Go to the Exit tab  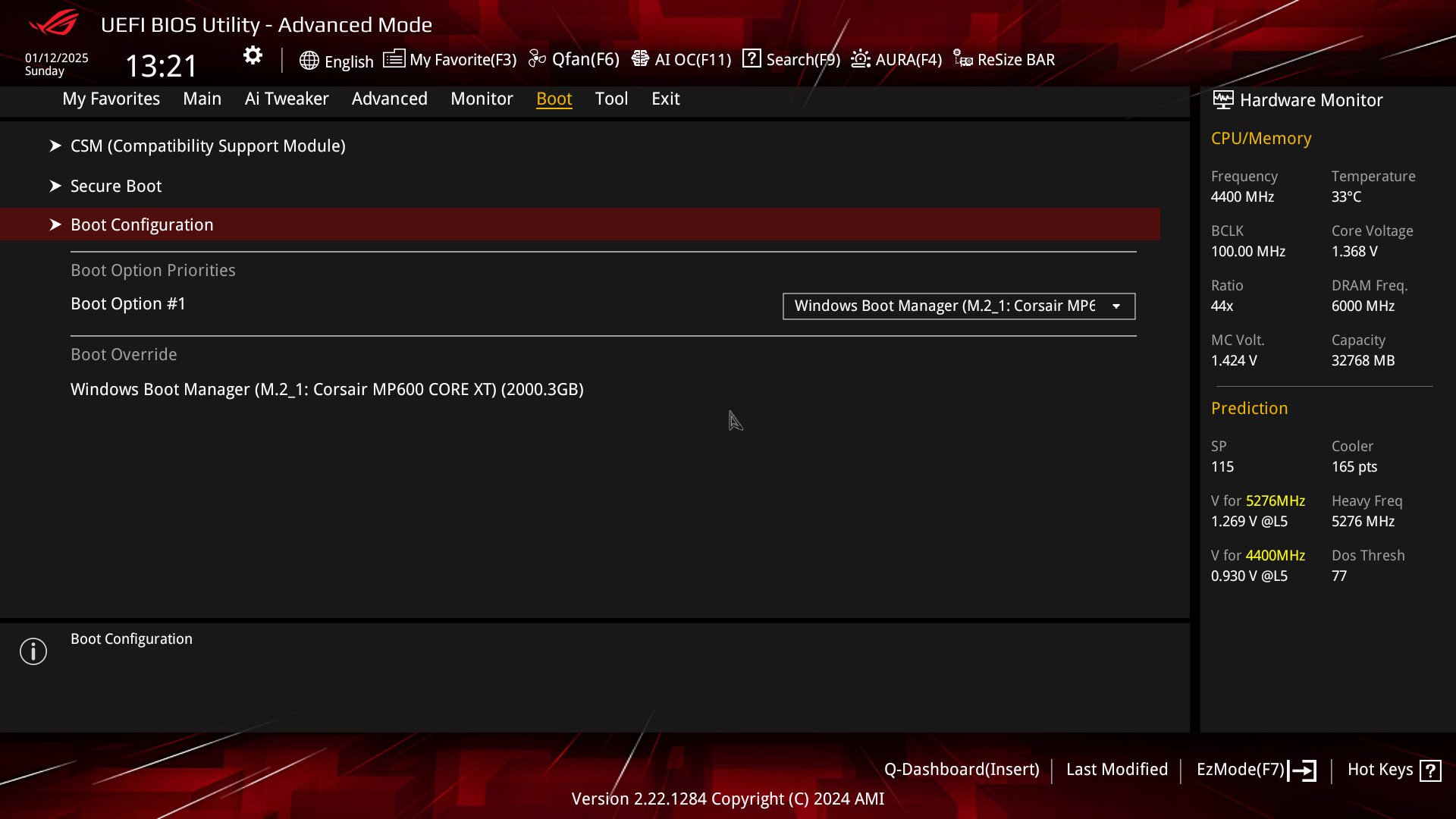tap(665, 99)
